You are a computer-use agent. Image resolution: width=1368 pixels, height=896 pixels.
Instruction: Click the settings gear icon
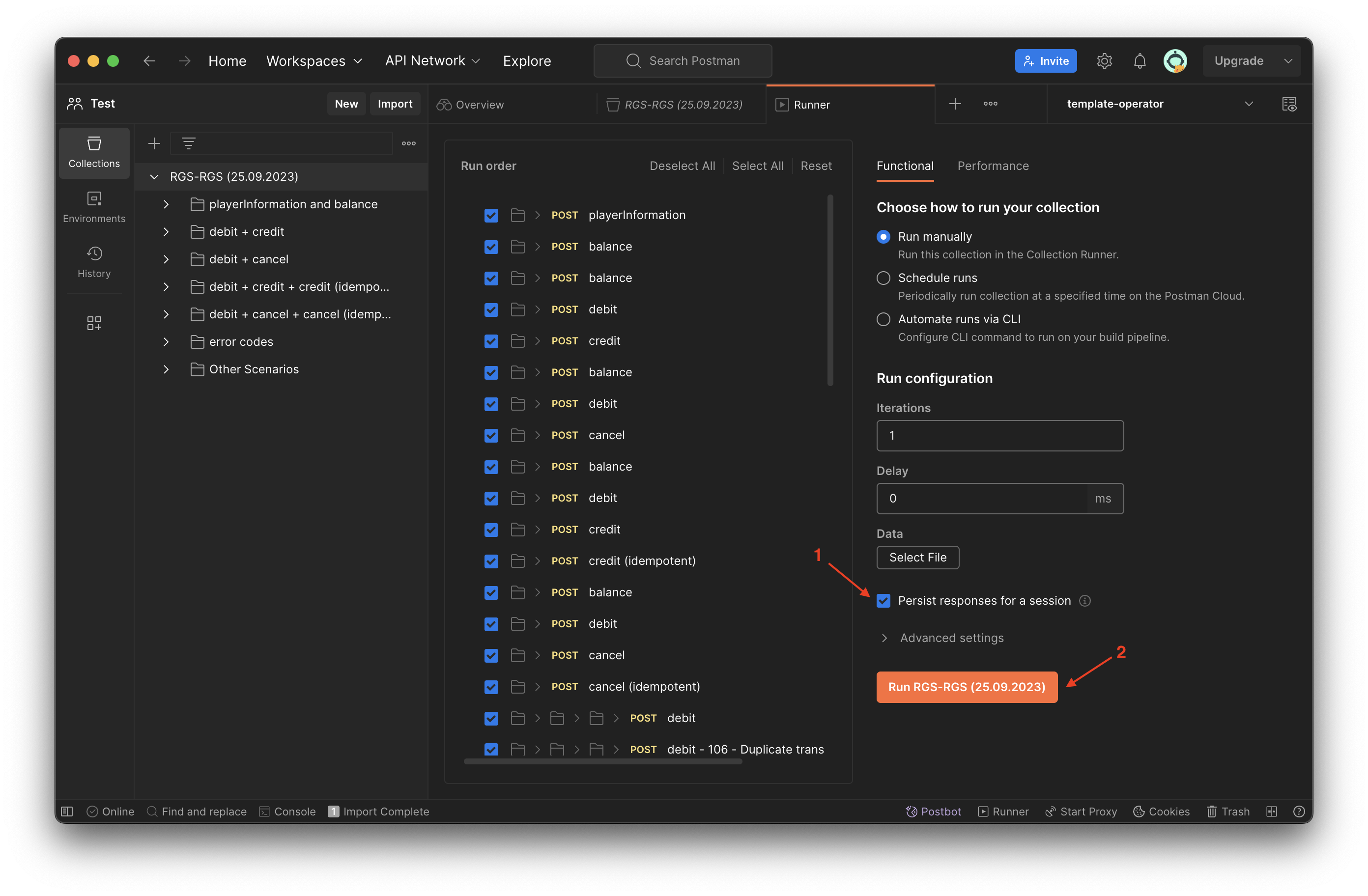(1104, 61)
